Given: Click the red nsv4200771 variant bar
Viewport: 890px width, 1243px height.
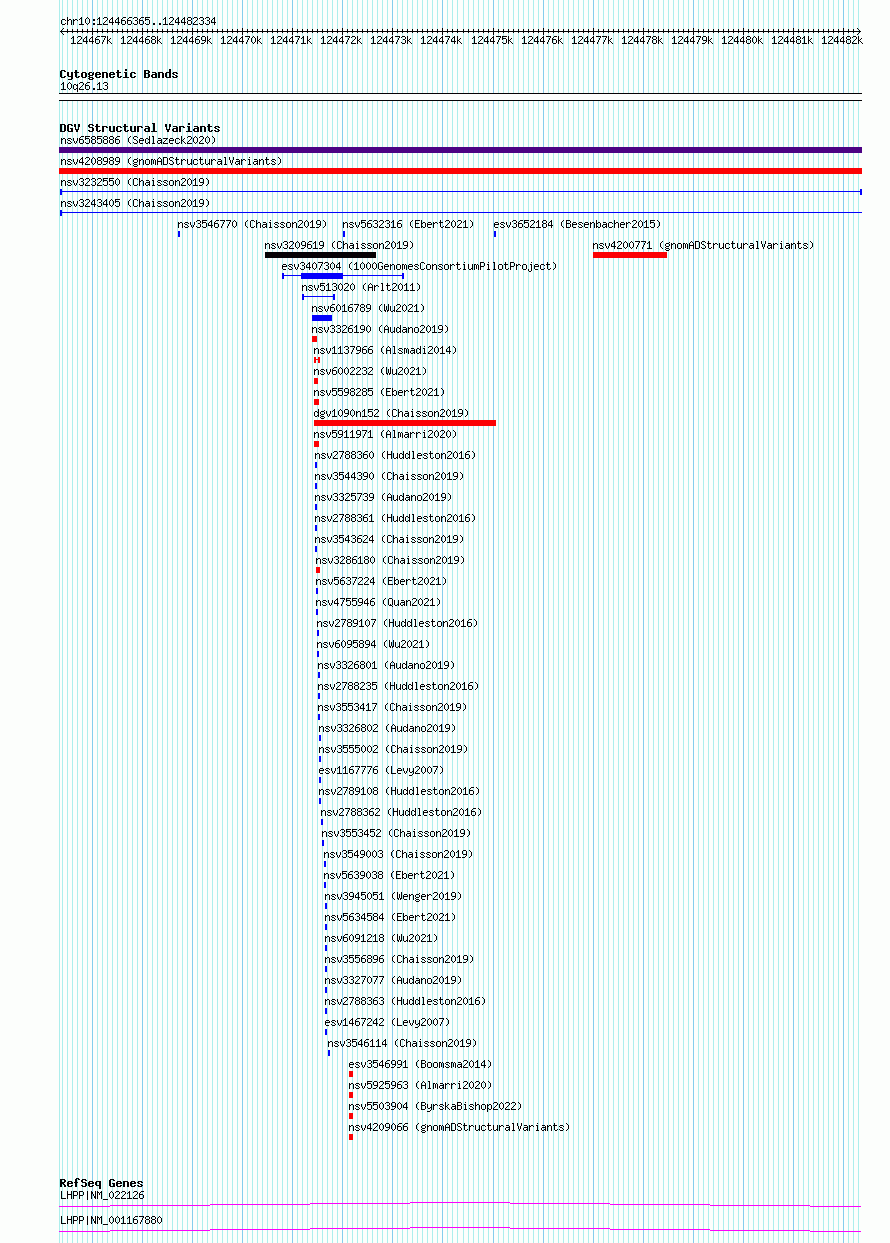Looking at the screenshot, I should tap(630, 255).
